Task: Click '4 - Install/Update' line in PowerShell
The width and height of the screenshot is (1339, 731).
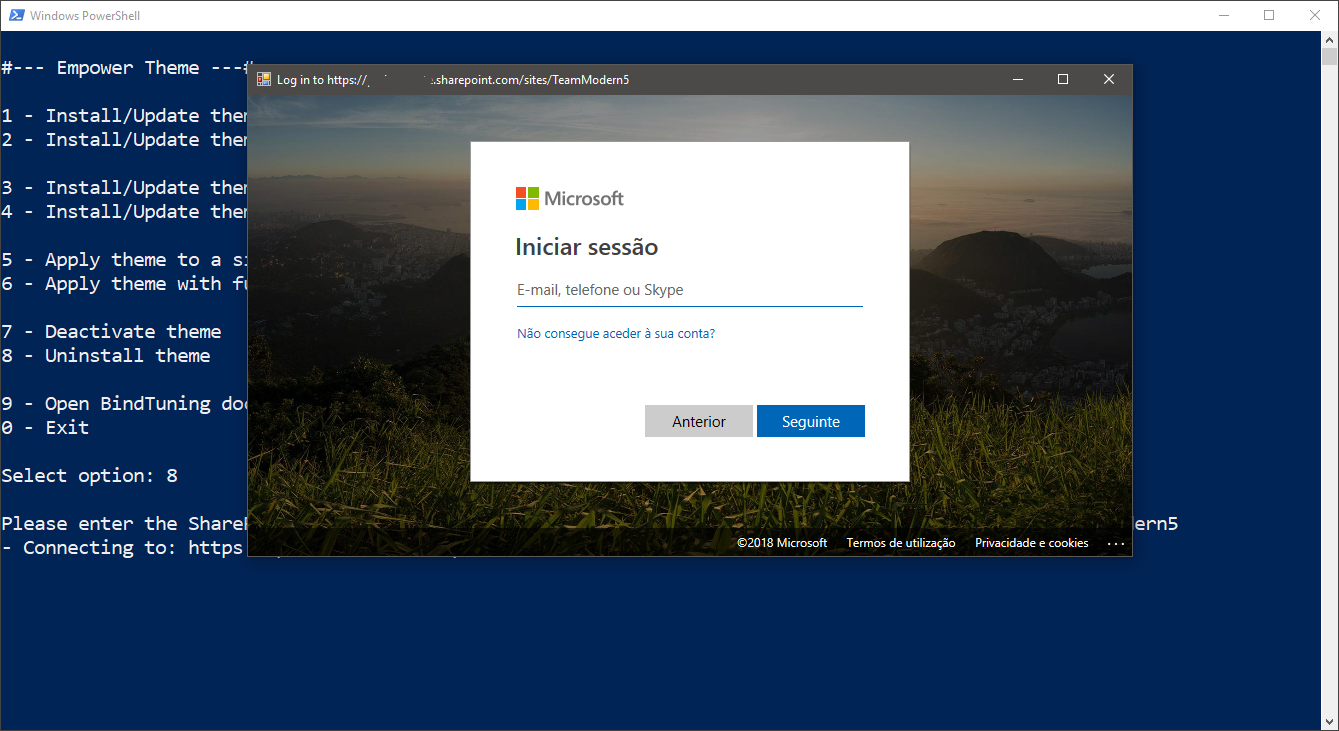Action: [x=124, y=211]
